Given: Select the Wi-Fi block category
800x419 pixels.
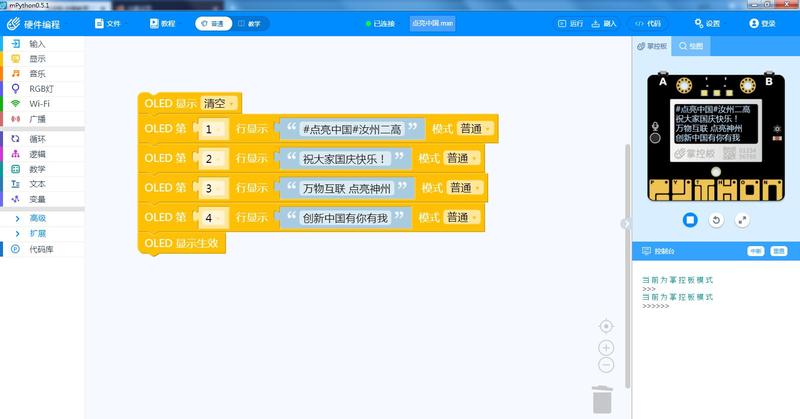Looking at the screenshot, I should point(38,104).
